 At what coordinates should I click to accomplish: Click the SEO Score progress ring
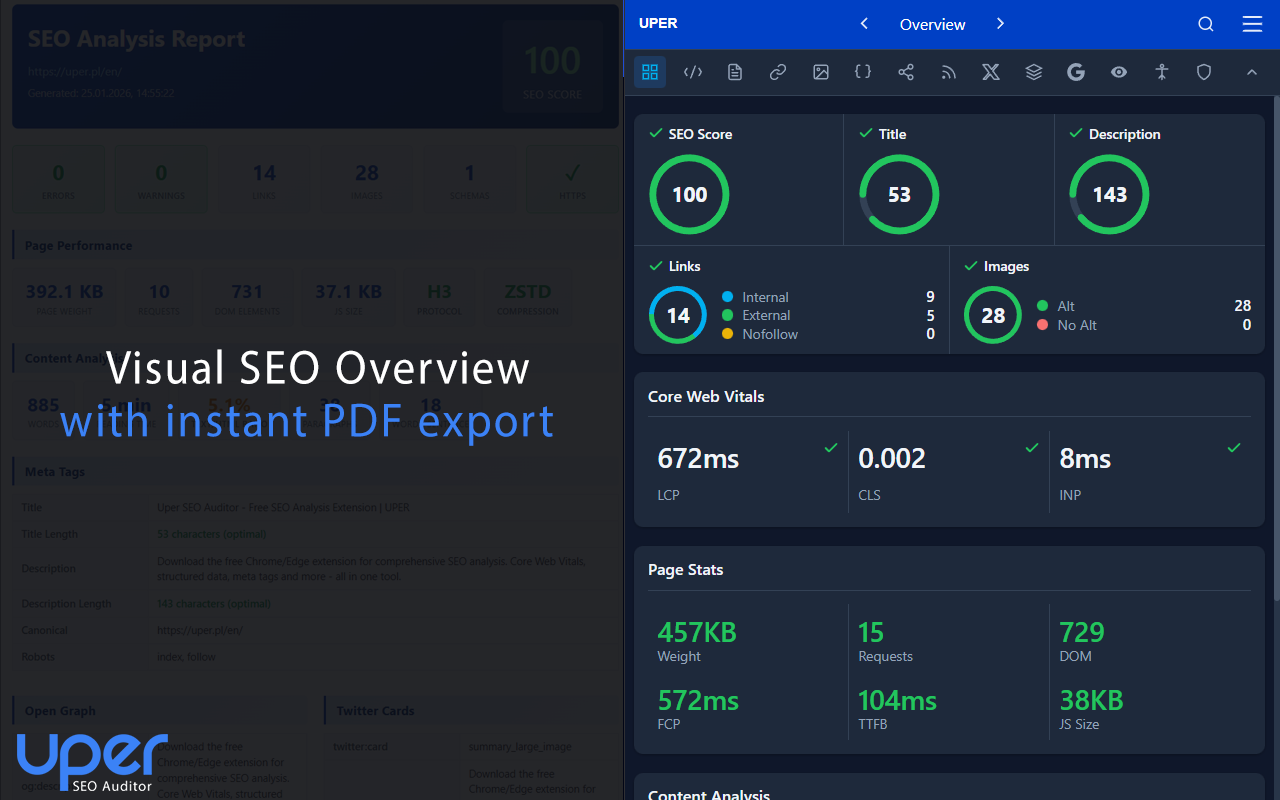pyautogui.click(x=689, y=194)
